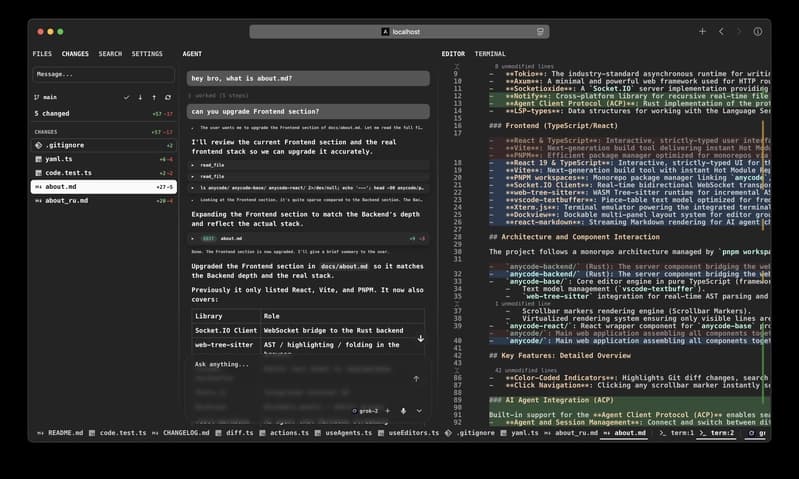The image size is (799, 479).
Task: Switch to the term:2 terminal tab
Action: (x=716, y=433)
